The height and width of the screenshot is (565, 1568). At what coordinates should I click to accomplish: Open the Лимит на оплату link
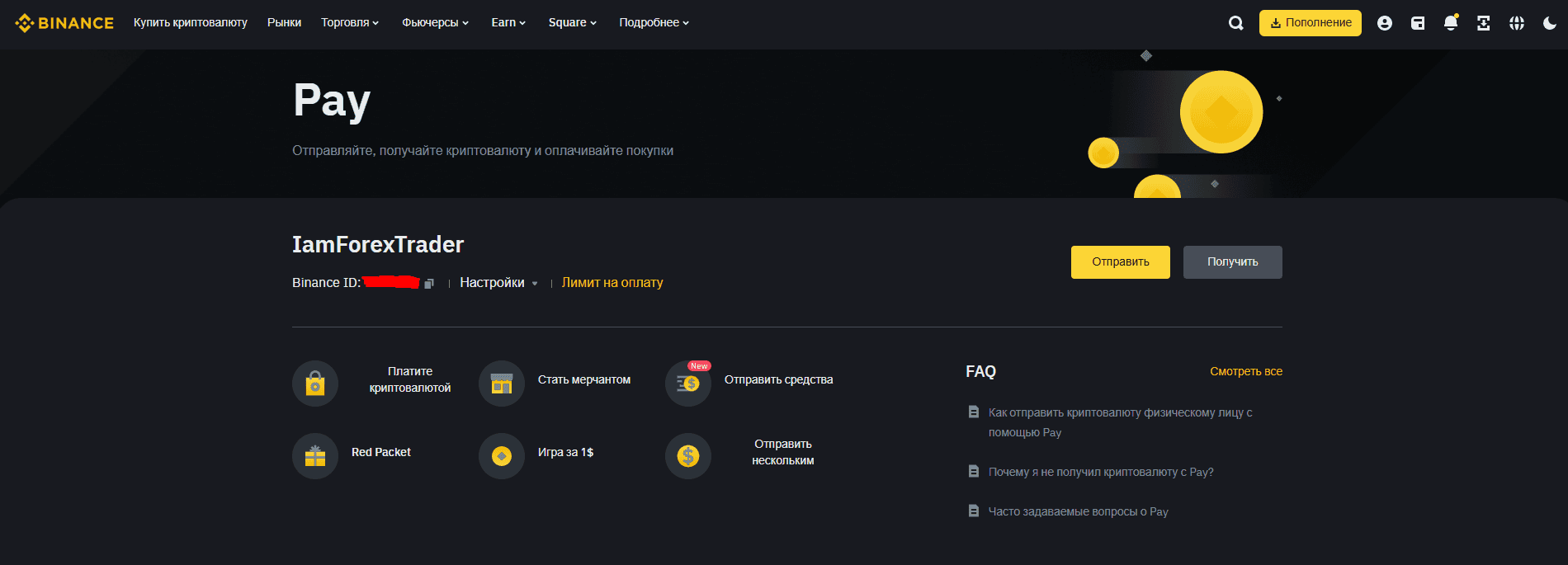(612, 283)
